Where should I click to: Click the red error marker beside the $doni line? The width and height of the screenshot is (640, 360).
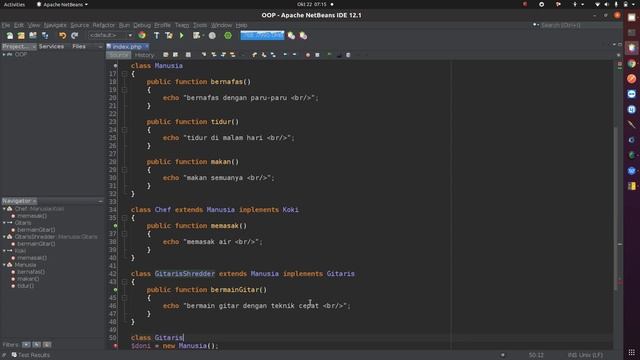(116, 346)
